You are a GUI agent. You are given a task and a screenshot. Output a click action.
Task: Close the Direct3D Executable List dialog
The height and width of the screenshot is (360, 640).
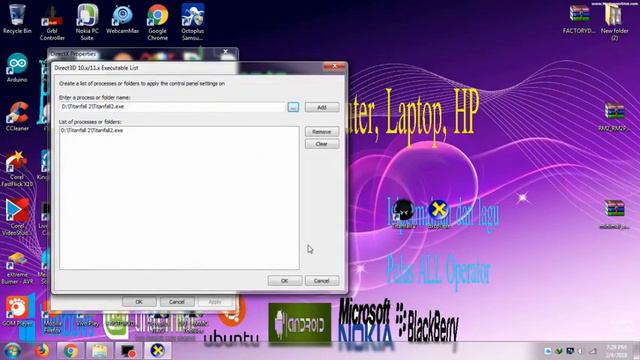click(334, 66)
